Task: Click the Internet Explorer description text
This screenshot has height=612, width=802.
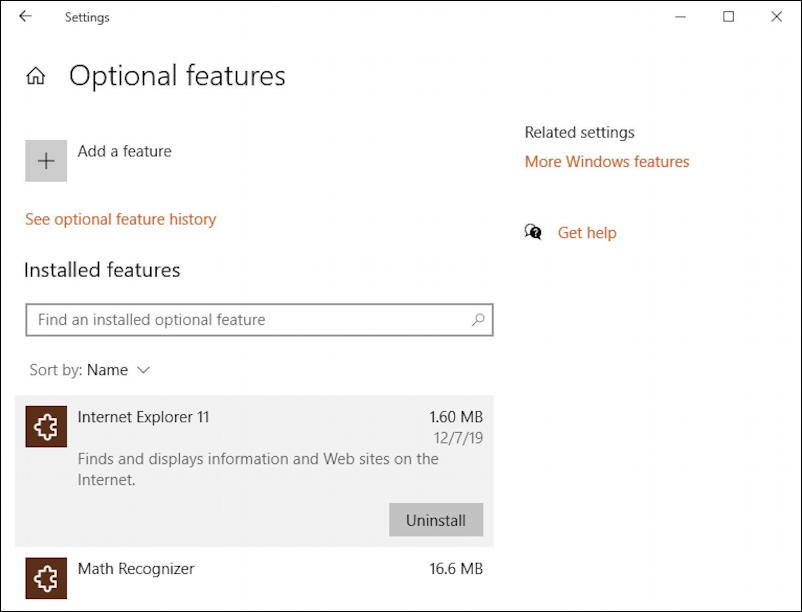Action: (x=258, y=469)
